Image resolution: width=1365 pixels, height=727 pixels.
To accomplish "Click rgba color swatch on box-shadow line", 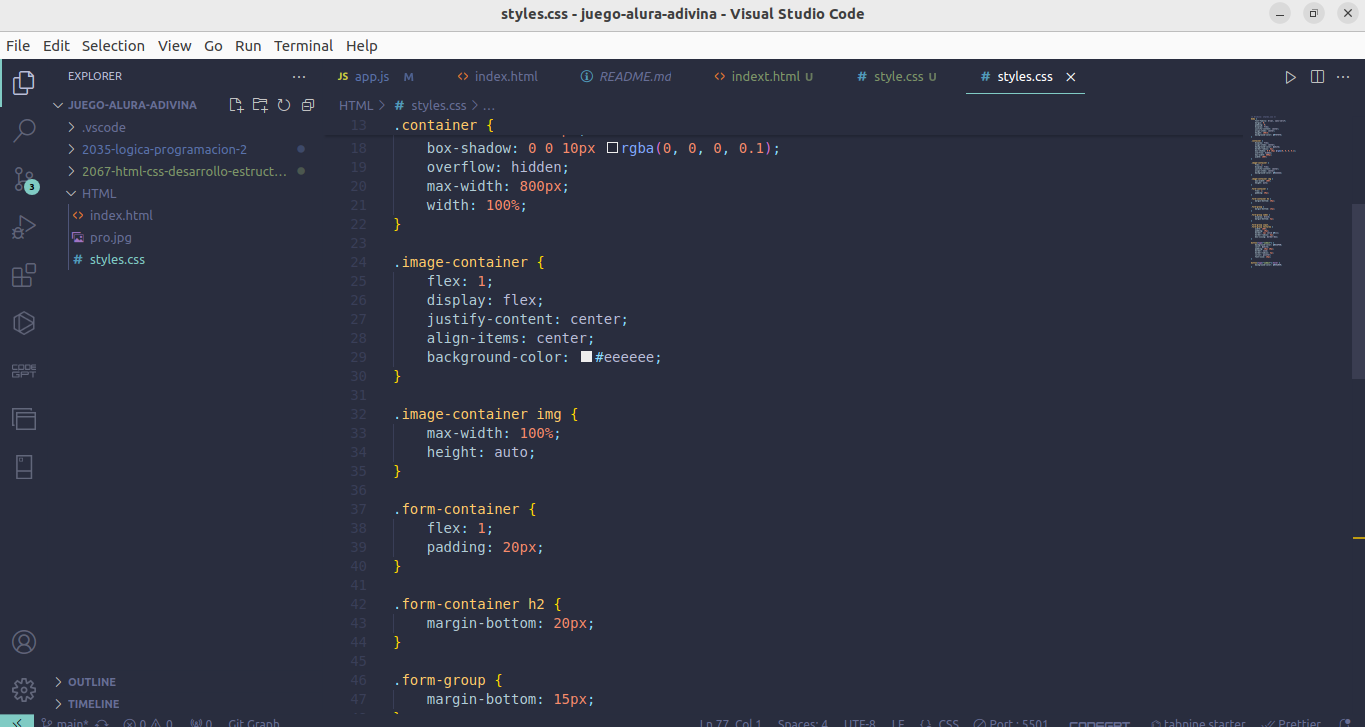I will pyautogui.click(x=613, y=148).
